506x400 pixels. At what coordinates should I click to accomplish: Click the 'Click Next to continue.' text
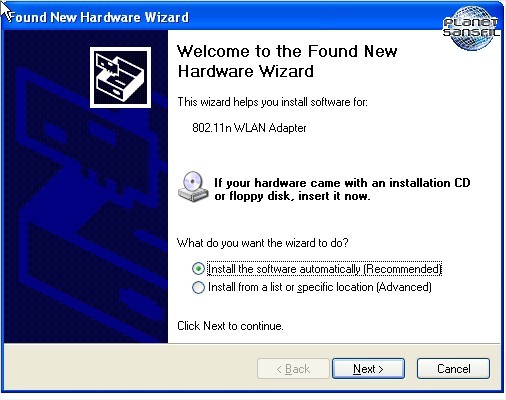[230, 326]
